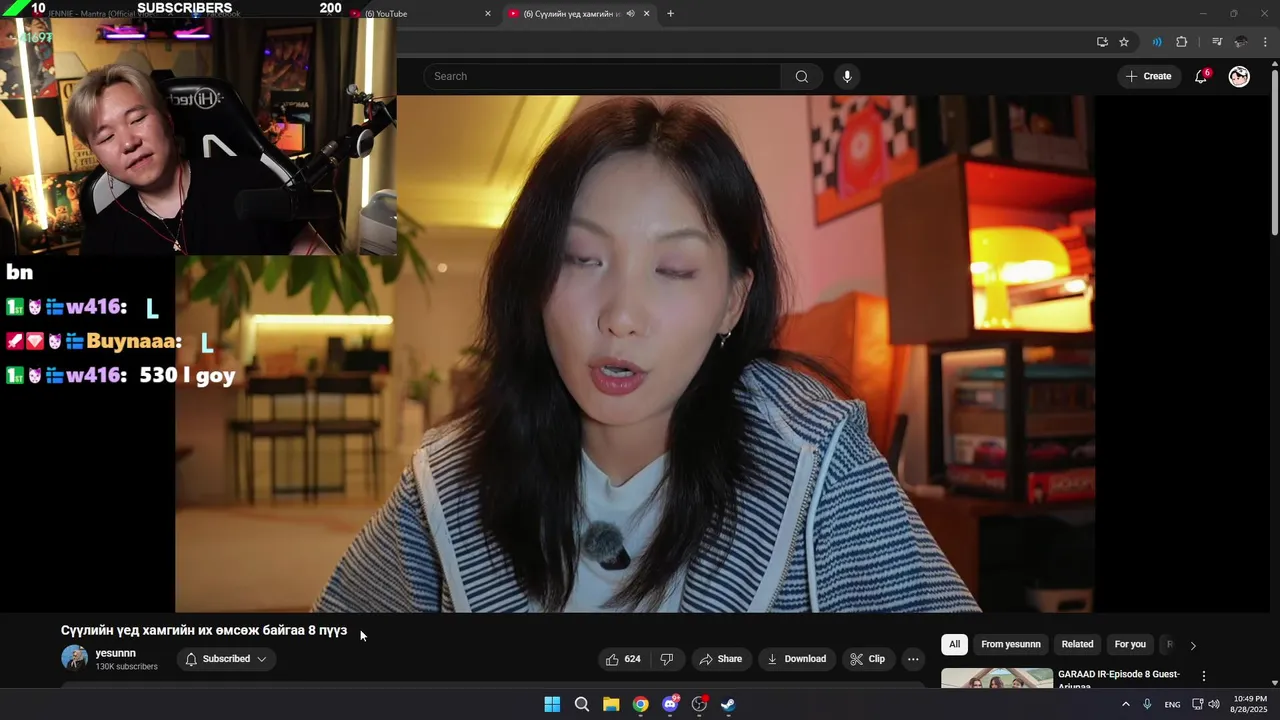The width and height of the screenshot is (1280, 720).
Task: Mute audio on the playing tab
Action: [630, 14]
